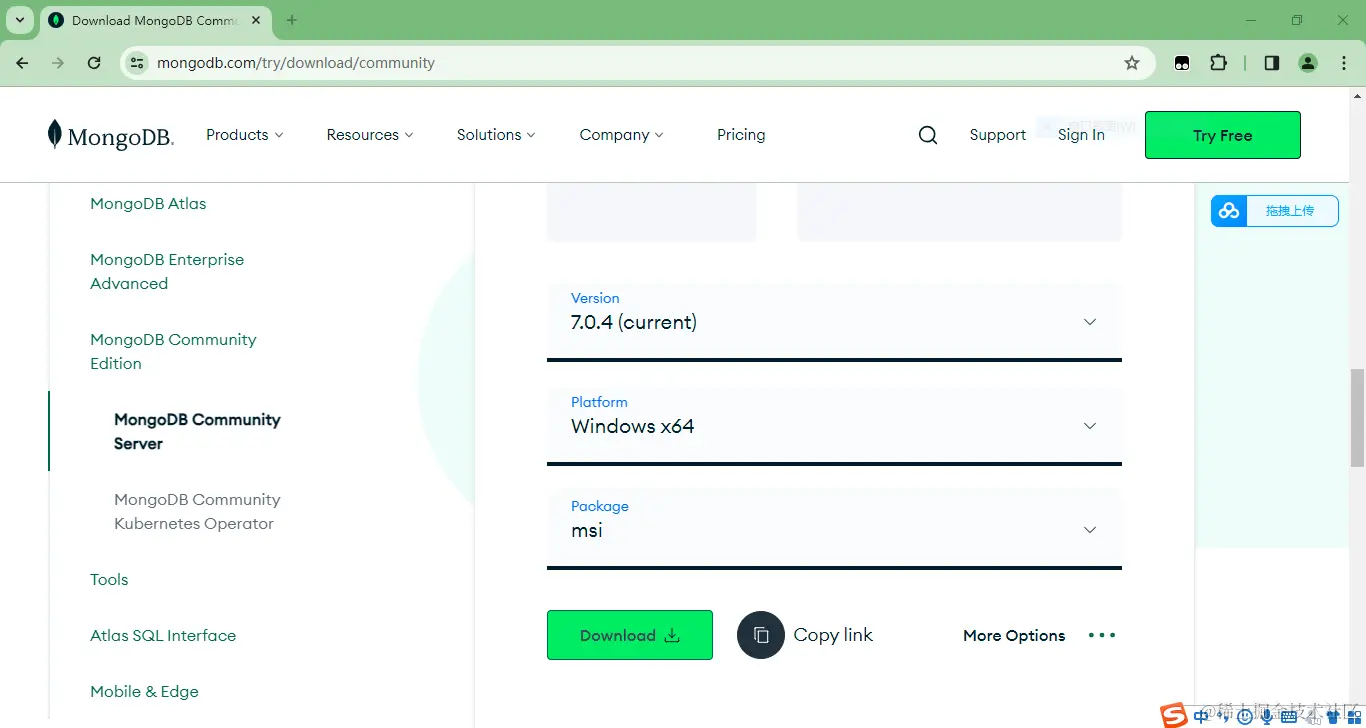Screen dimensions: 1366x728
Task: View site information icon in address bar
Action: (138, 62)
